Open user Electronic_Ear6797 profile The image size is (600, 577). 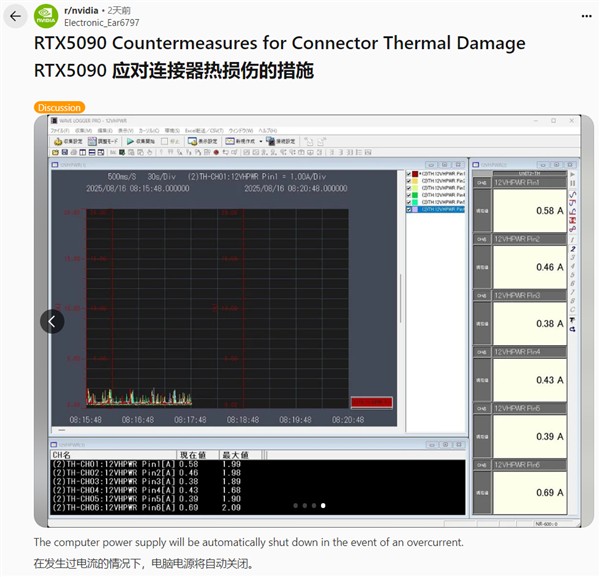point(102,21)
